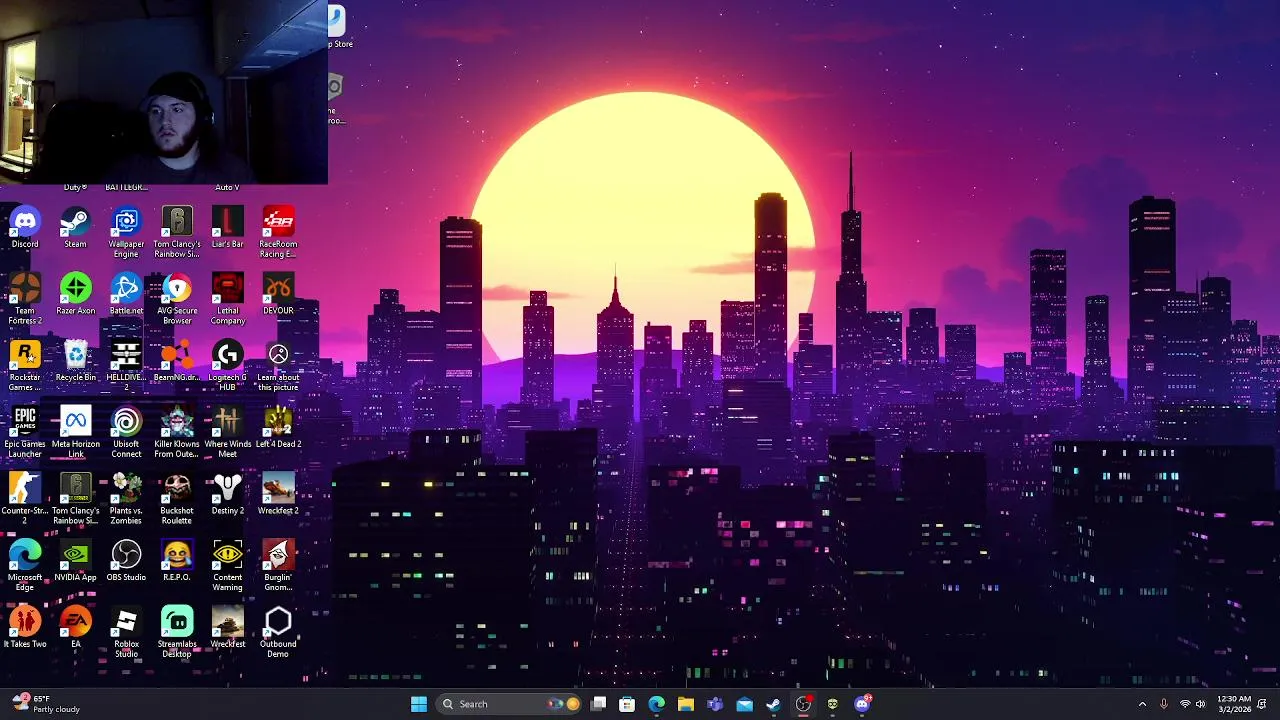Select the Burglin' Gnomes icon

278,566
